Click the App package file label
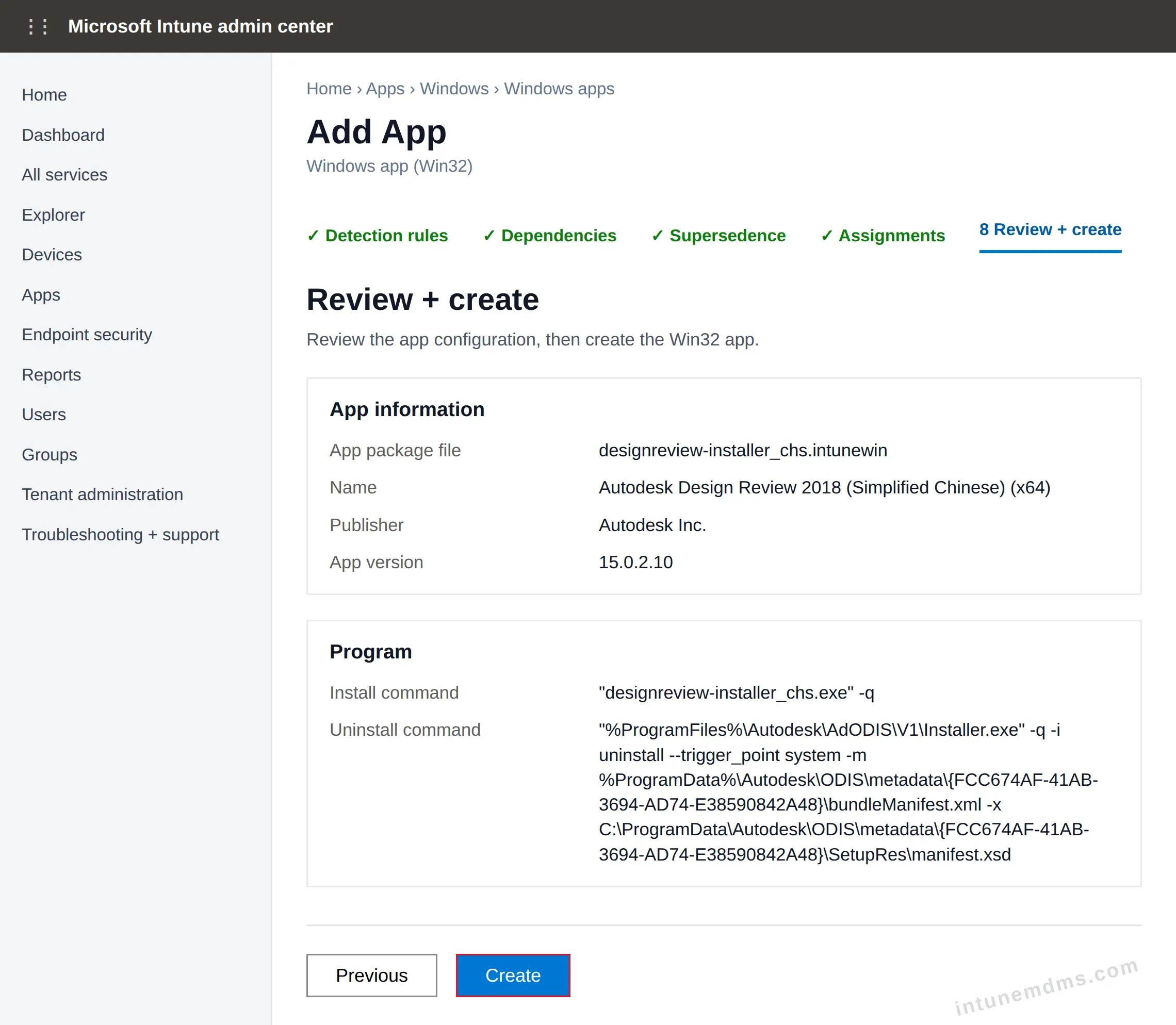This screenshot has width=1176, height=1025. click(395, 450)
